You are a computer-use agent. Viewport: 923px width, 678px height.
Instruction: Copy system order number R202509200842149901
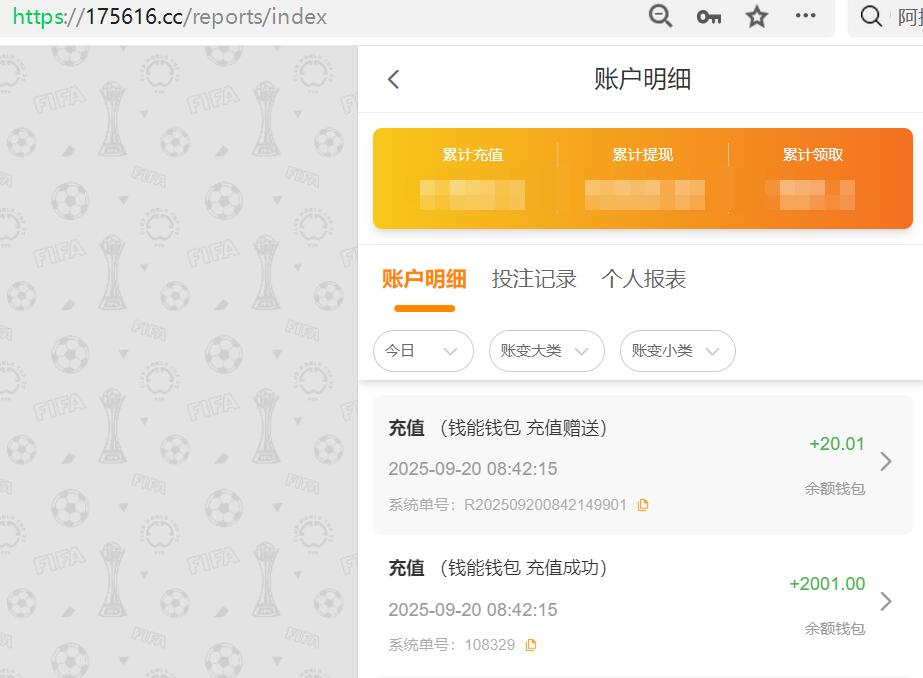coord(642,504)
